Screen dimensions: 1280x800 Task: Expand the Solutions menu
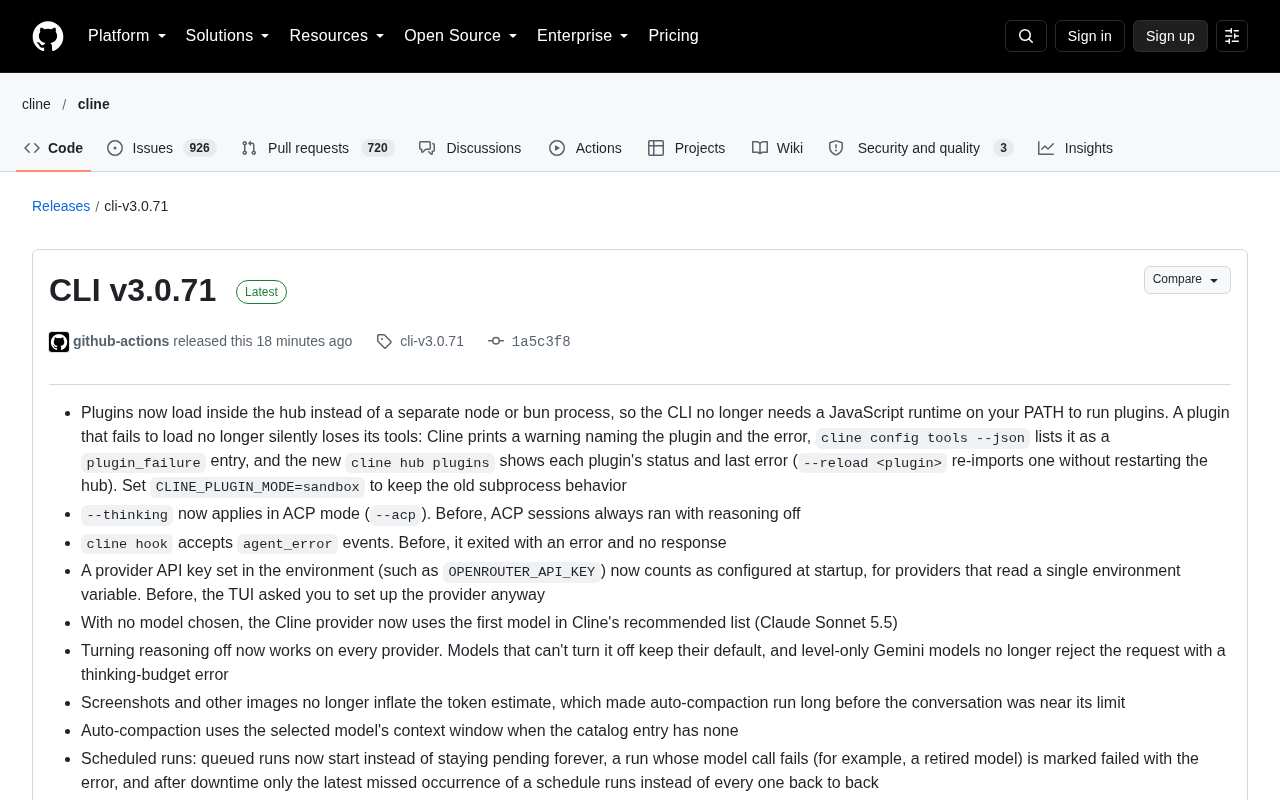point(228,36)
